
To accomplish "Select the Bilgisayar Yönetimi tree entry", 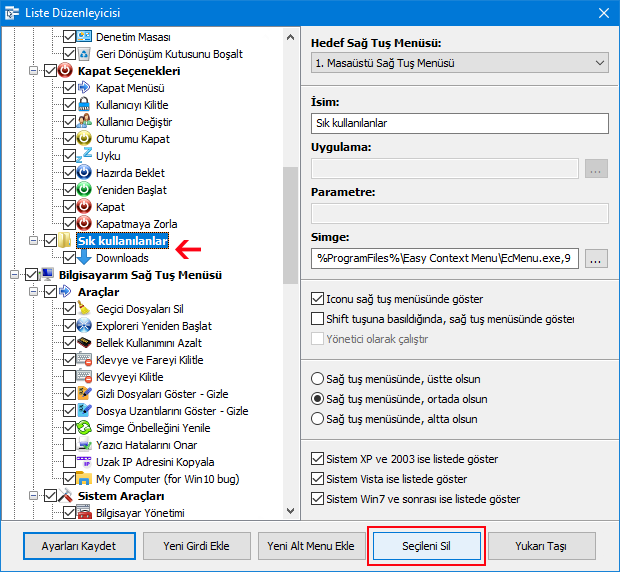I will tap(137, 513).
